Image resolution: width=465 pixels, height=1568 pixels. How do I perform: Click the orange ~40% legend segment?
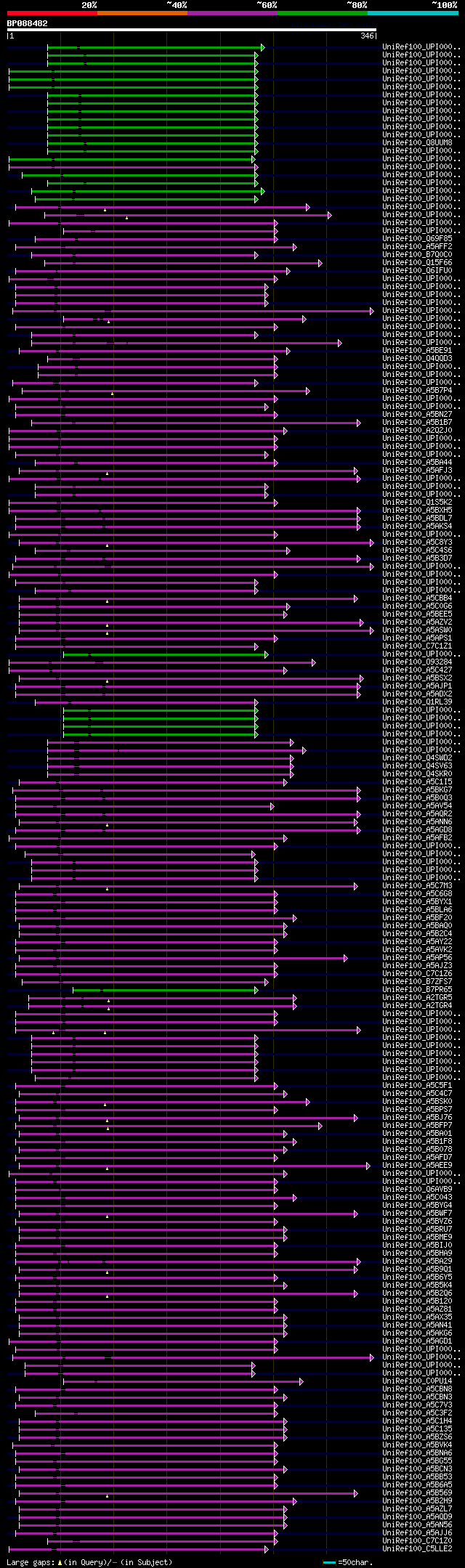tap(142, 13)
